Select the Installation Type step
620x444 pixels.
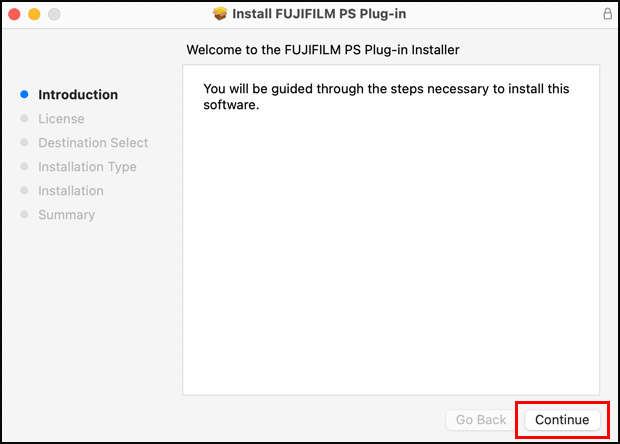point(87,167)
